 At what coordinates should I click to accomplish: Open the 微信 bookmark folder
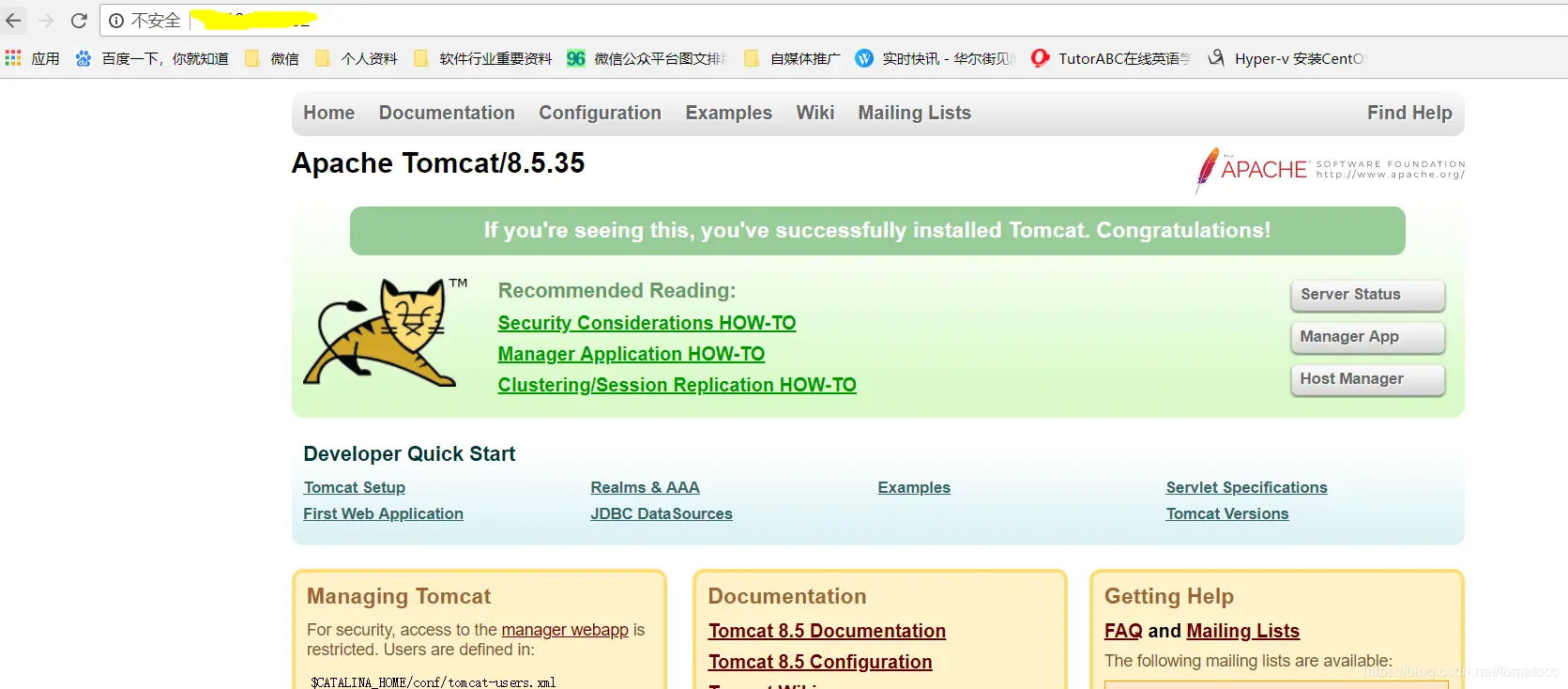pyautogui.click(x=271, y=58)
